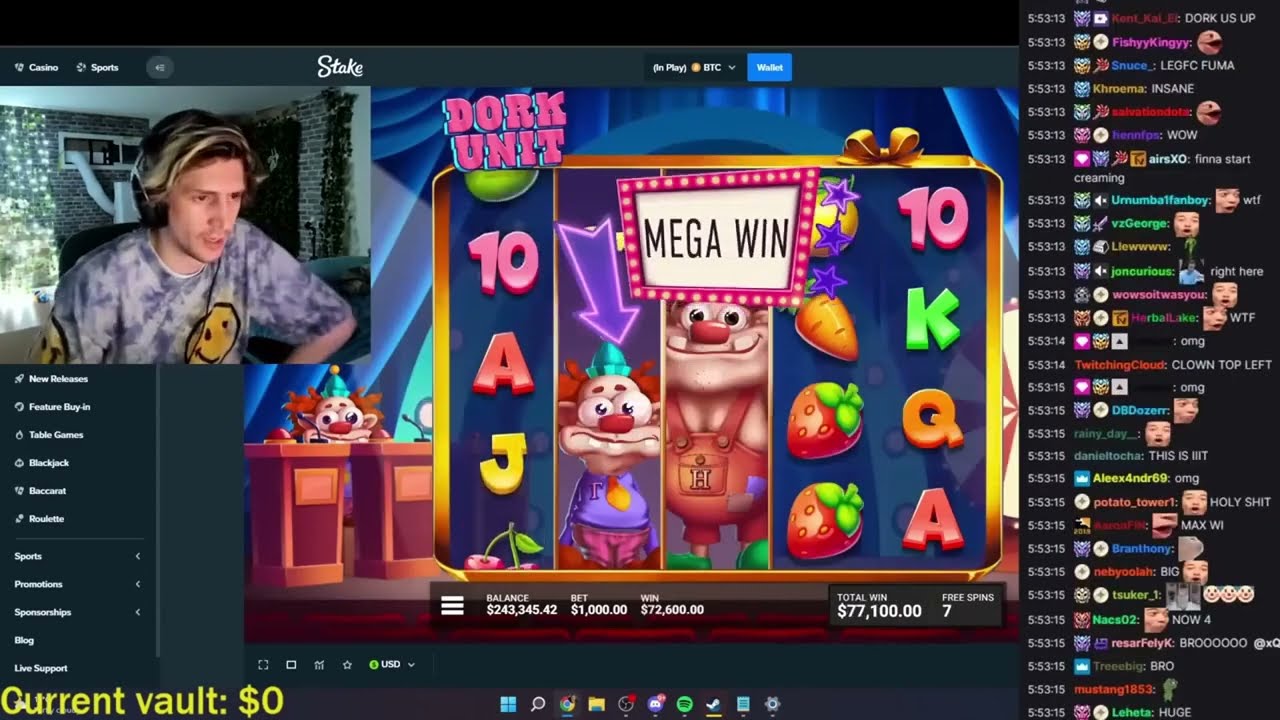Click chat message CLOWN TOP LEFT
The width and height of the screenshot is (1280, 720).
point(1221,365)
